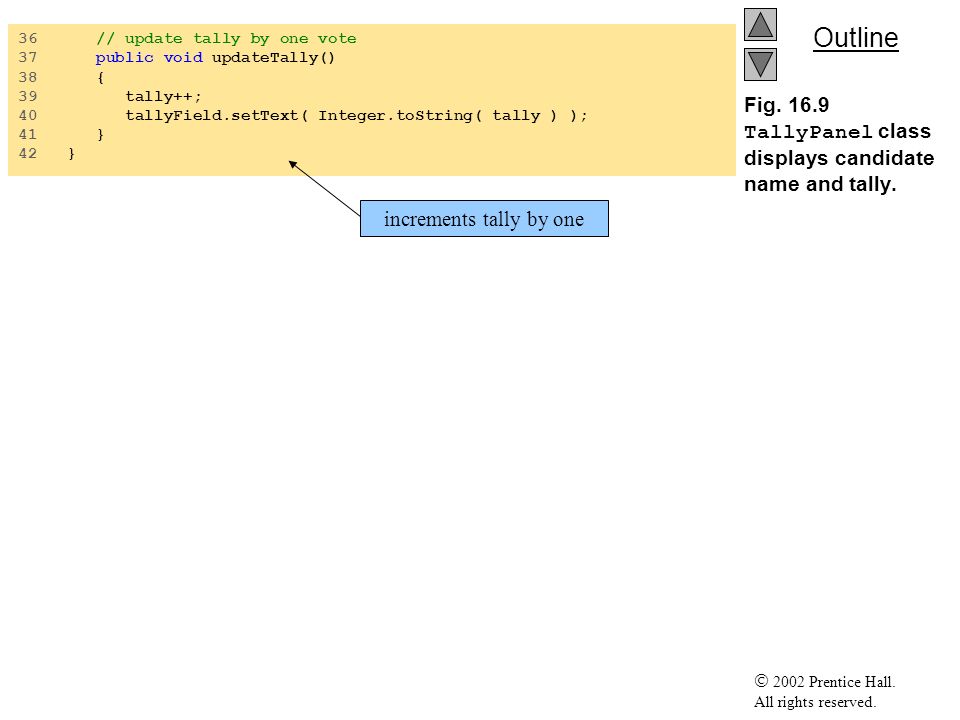Click the tallyField.setText code line

pos(356,115)
